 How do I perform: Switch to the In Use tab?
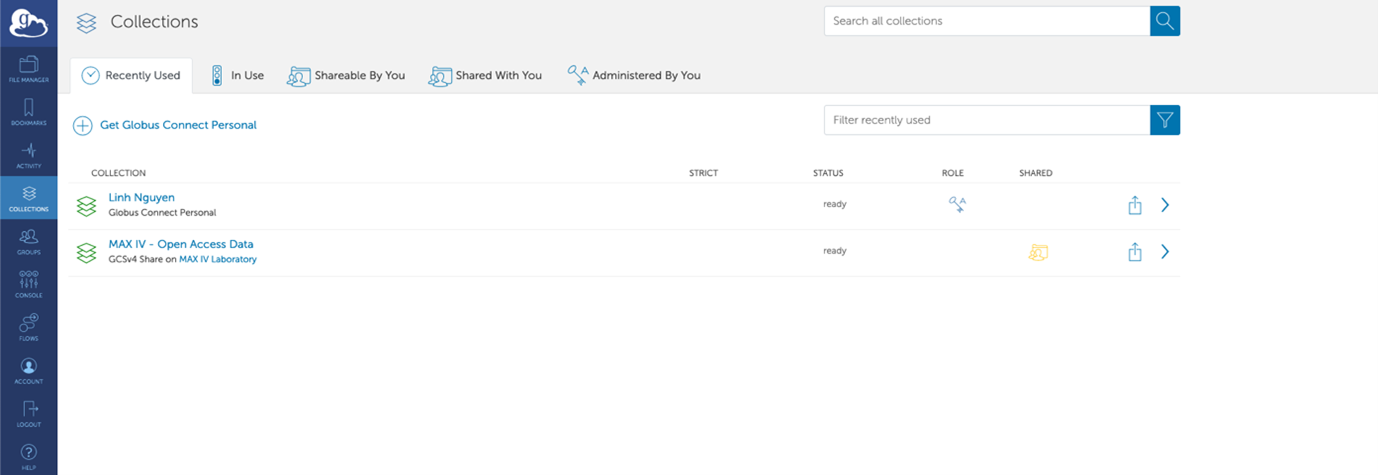click(x=236, y=75)
